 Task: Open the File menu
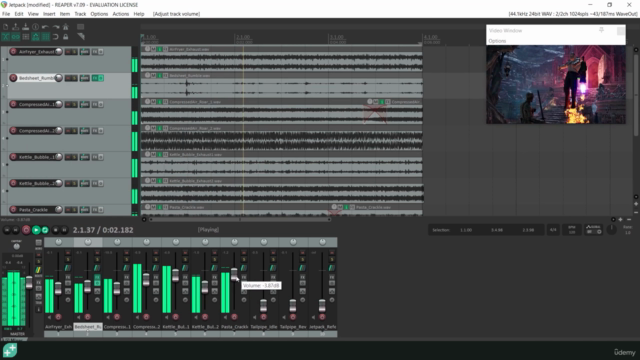point(6,14)
